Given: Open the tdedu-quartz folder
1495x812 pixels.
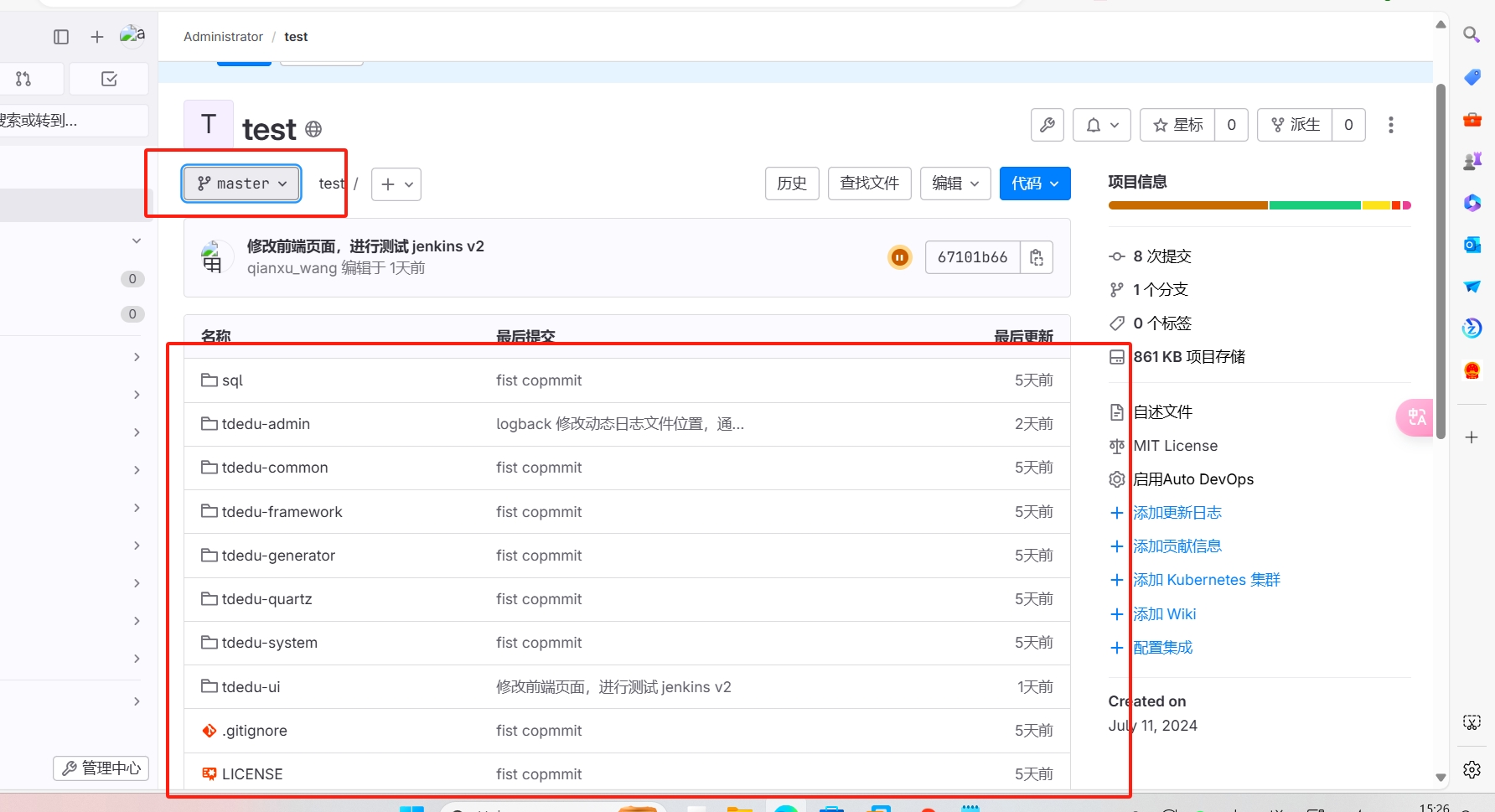Looking at the screenshot, I should coord(266,599).
